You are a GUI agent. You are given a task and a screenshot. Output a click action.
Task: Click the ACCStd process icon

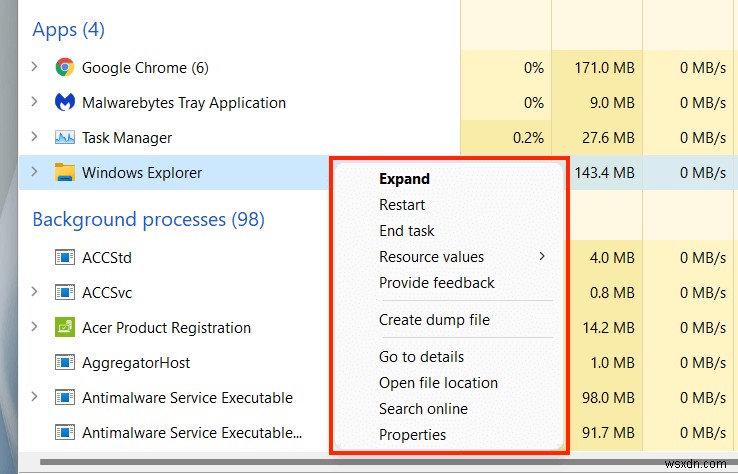coord(64,257)
